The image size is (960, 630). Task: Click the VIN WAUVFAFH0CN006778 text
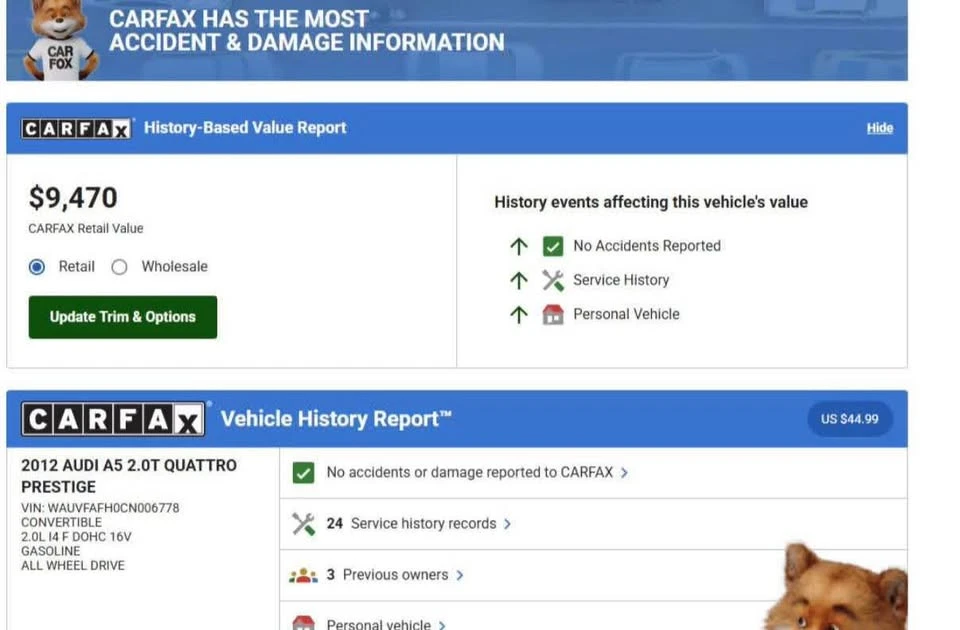click(100, 508)
